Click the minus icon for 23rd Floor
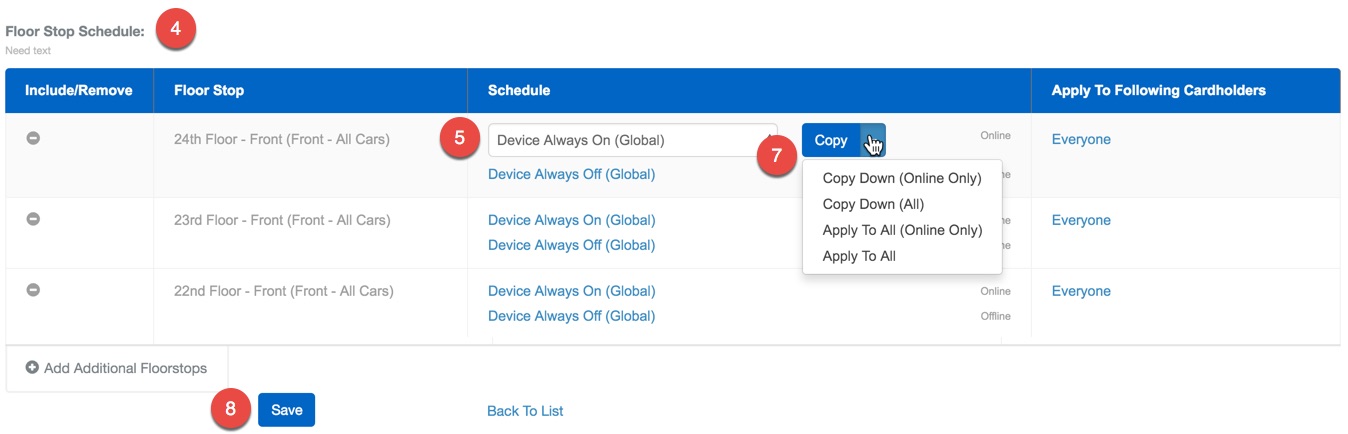The width and height of the screenshot is (1348, 434). [x=33, y=220]
